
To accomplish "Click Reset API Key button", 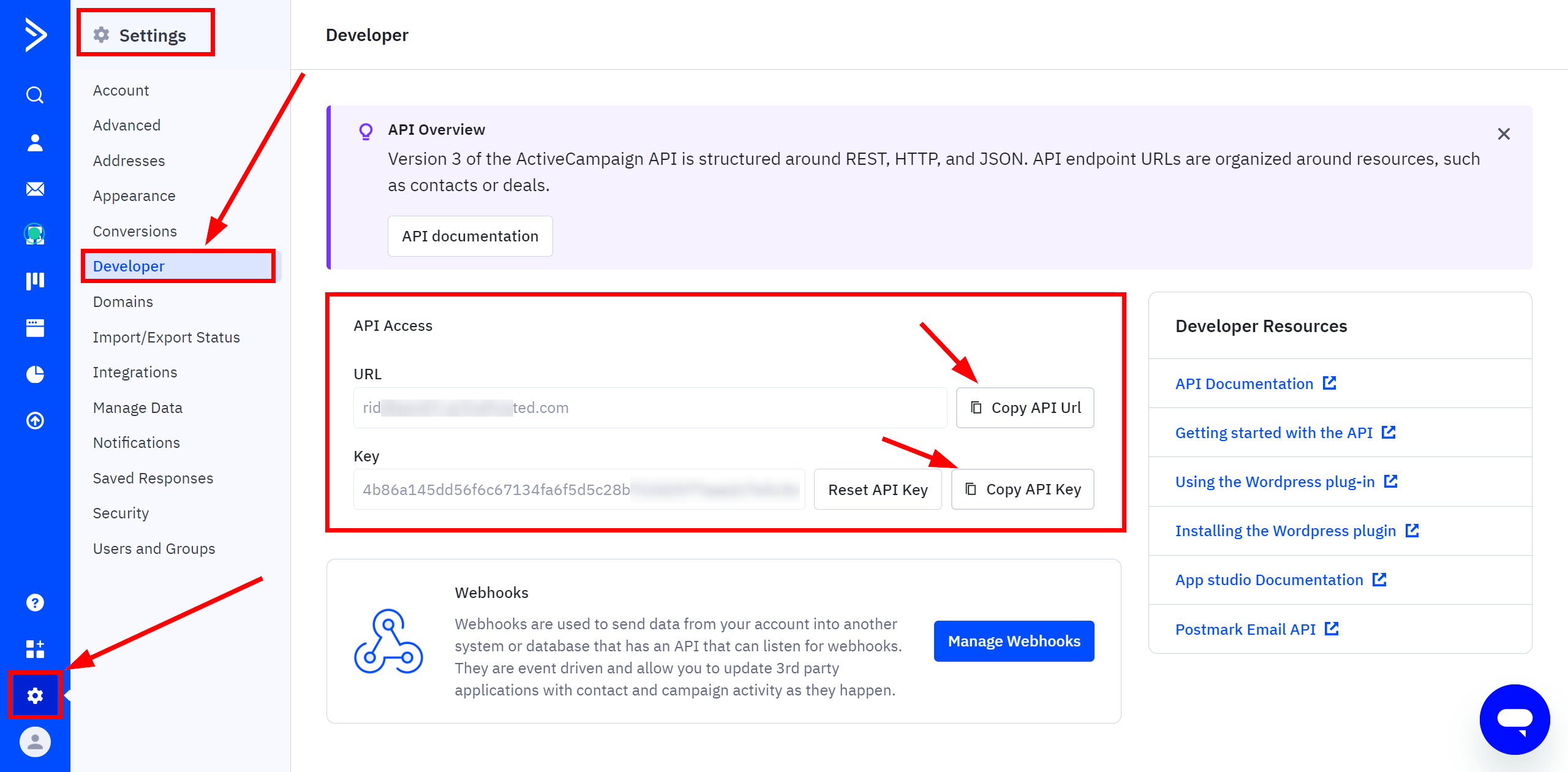I will [877, 490].
